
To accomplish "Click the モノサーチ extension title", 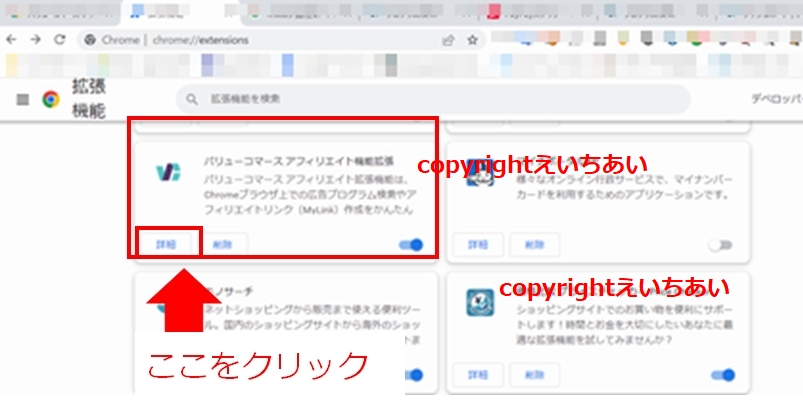I will pos(229,291).
